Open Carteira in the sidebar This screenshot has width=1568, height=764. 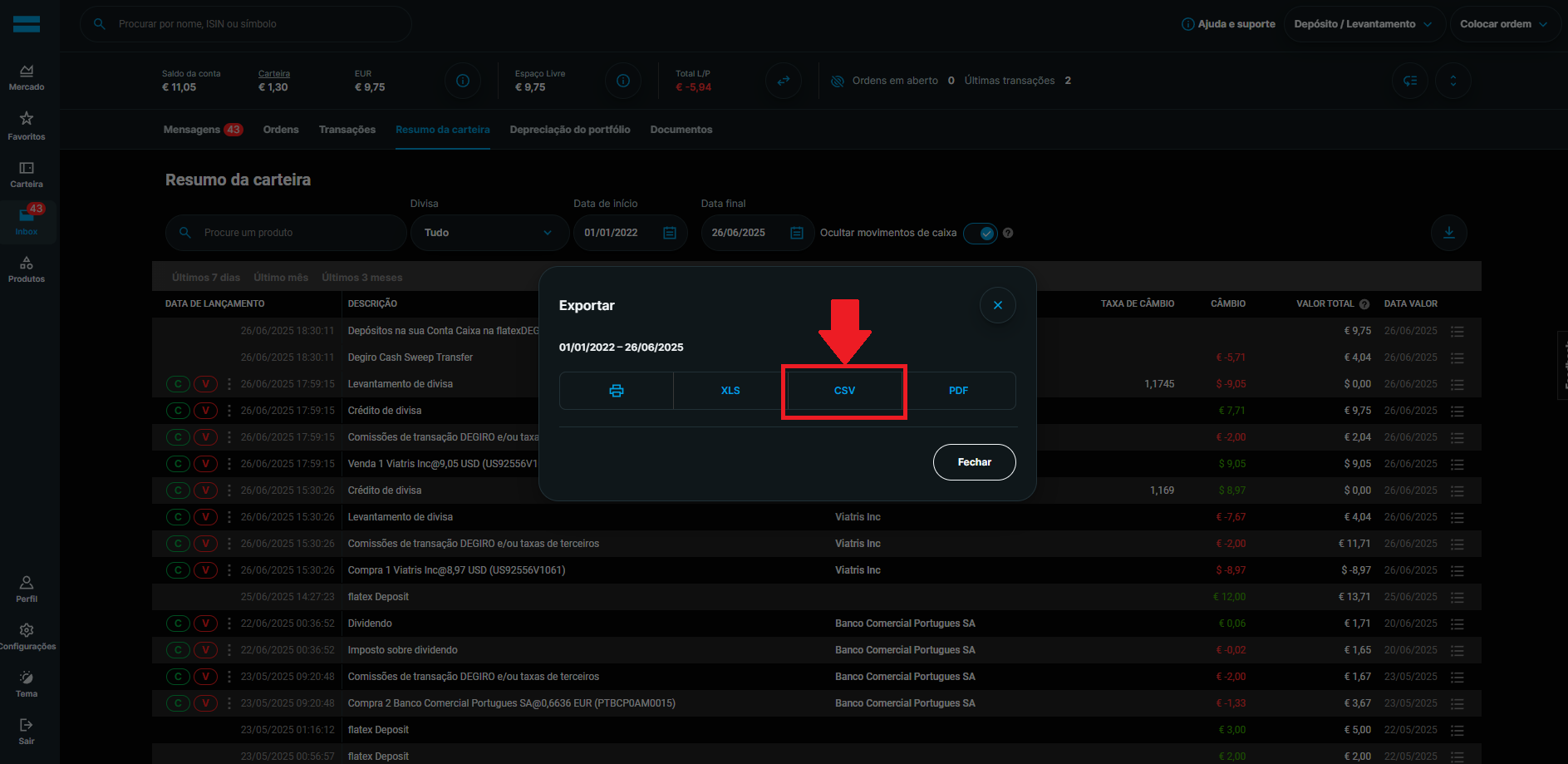coord(27,175)
